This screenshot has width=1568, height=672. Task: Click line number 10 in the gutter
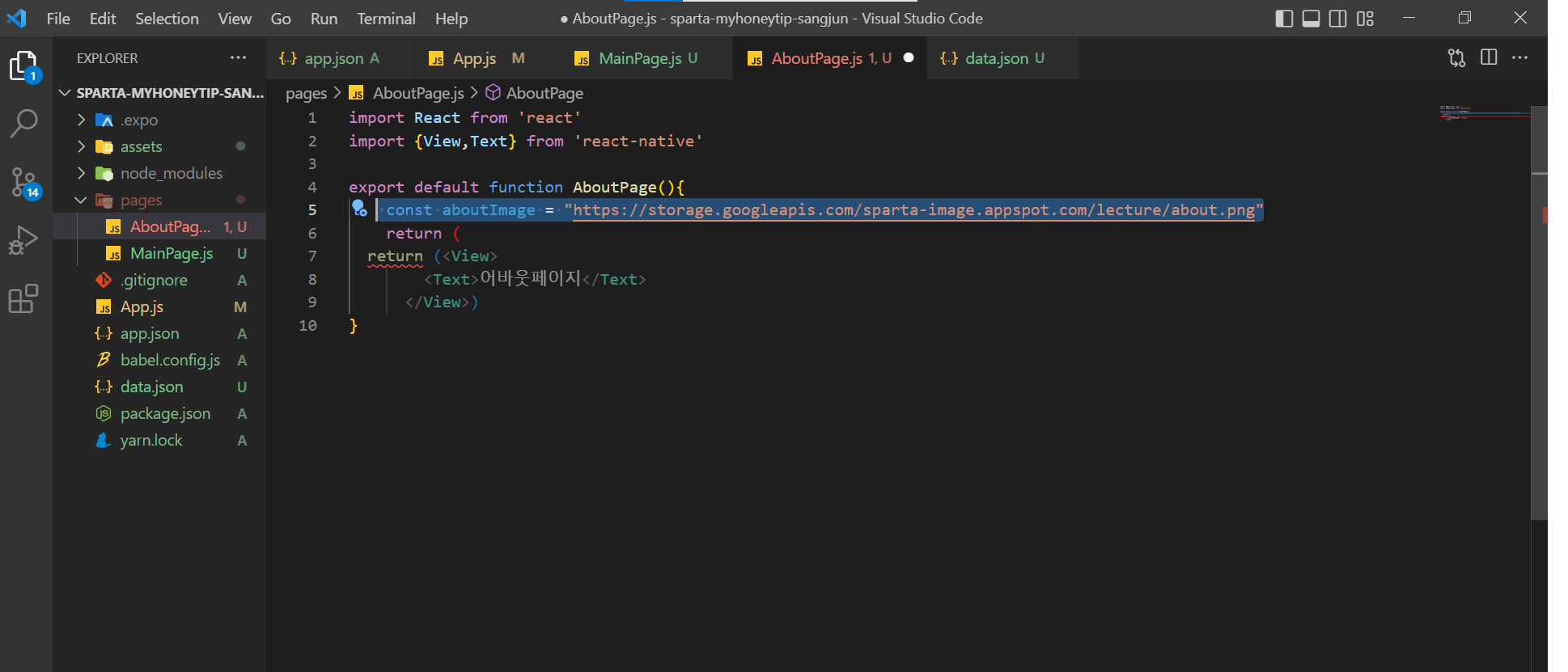[307, 325]
